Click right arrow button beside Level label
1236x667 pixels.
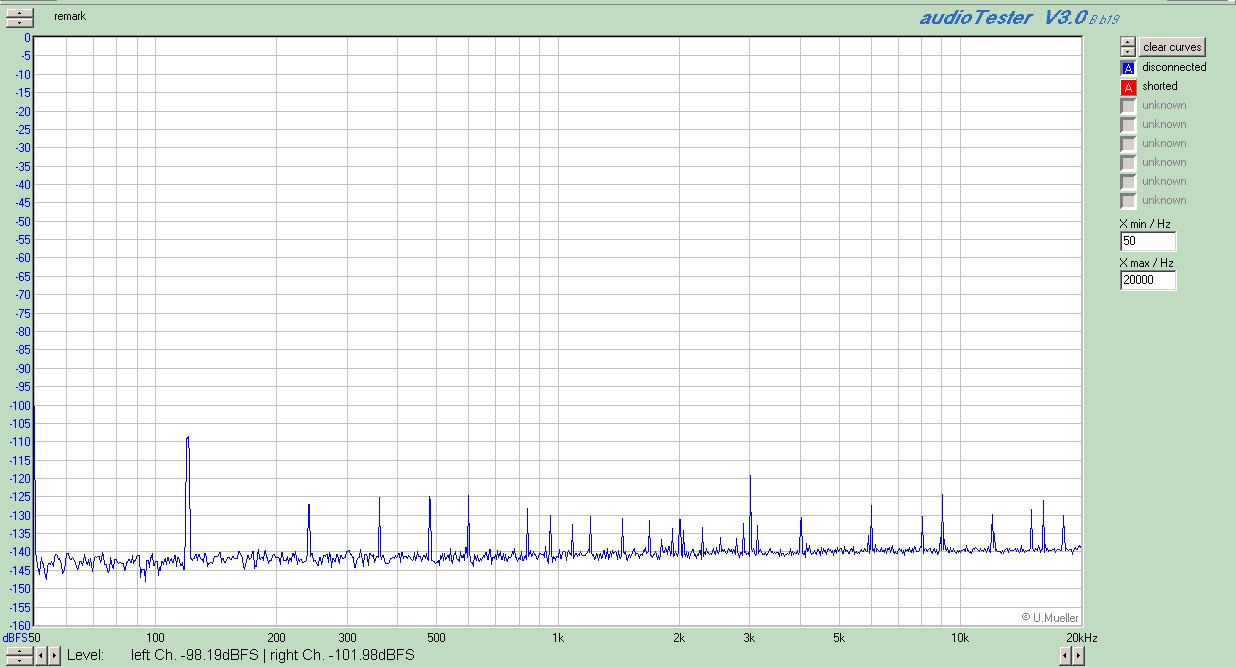click(x=54, y=656)
